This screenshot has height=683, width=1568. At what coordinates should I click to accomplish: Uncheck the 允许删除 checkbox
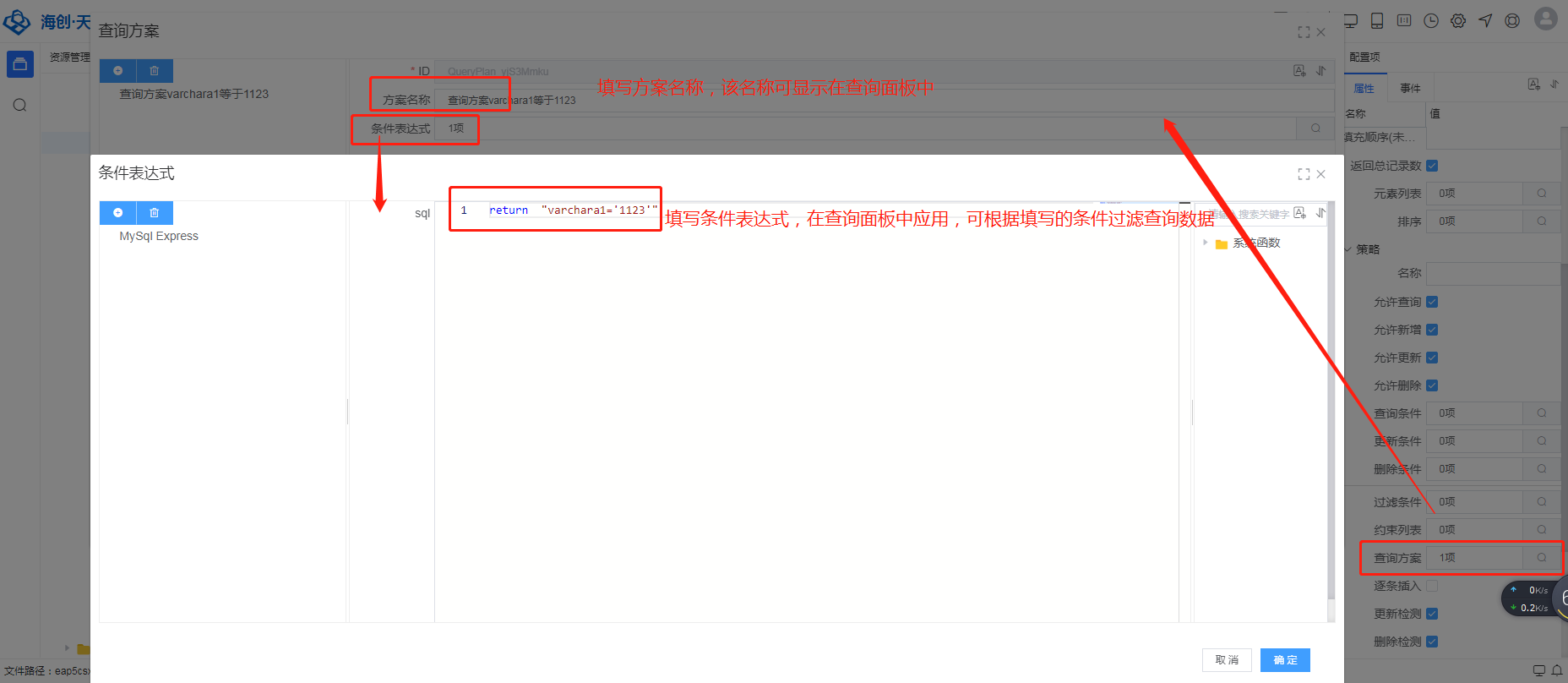point(1432,385)
